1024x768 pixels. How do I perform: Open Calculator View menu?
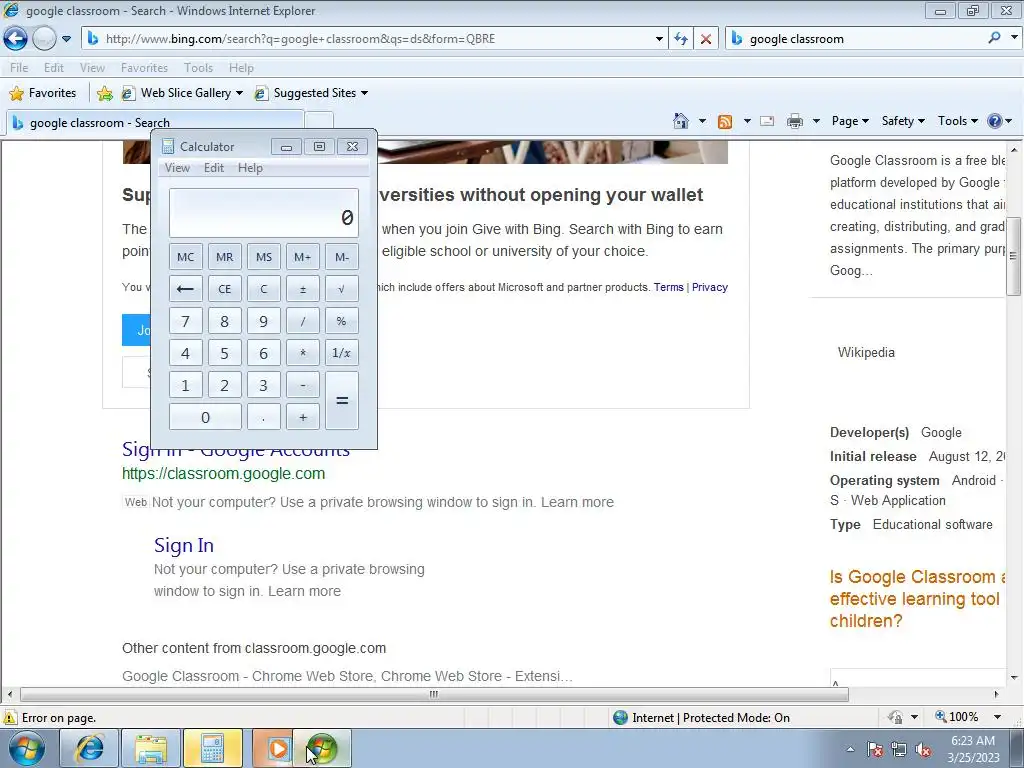177,168
